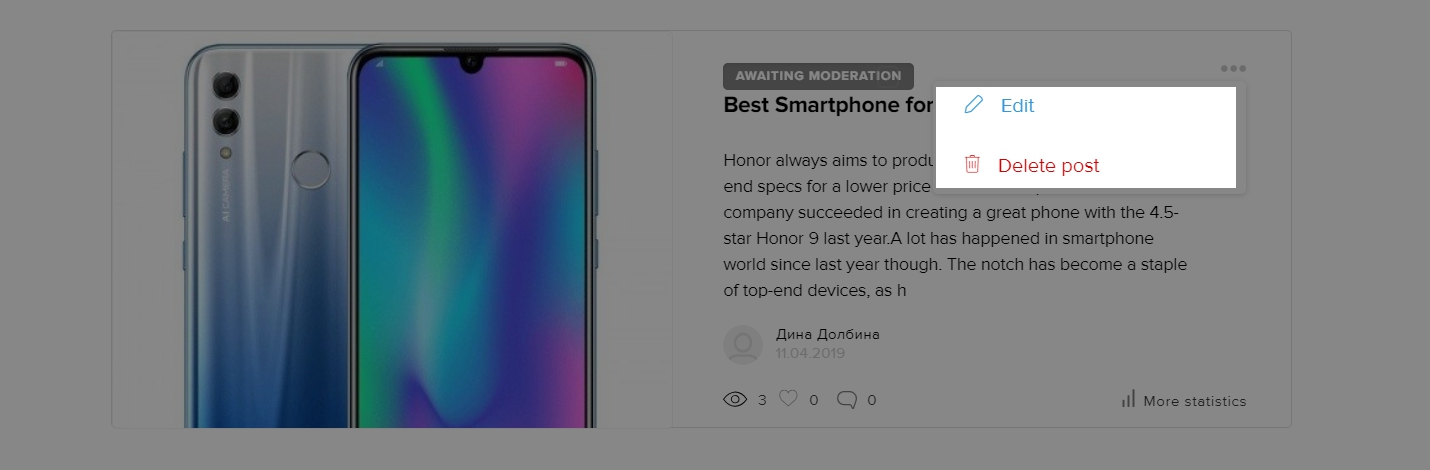Click author name Дина Долбина
Screen dimensions: 1430x470
(827, 335)
